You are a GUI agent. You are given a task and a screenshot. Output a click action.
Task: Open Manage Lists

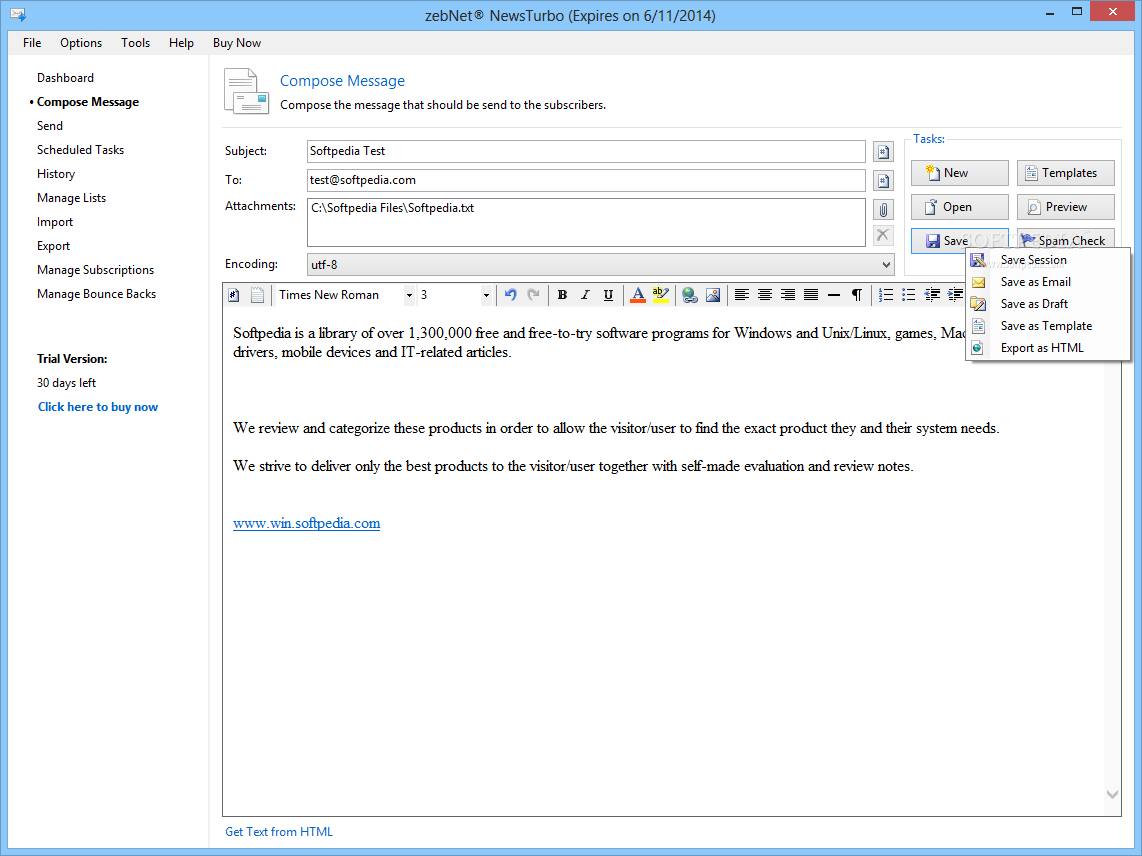tap(71, 198)
